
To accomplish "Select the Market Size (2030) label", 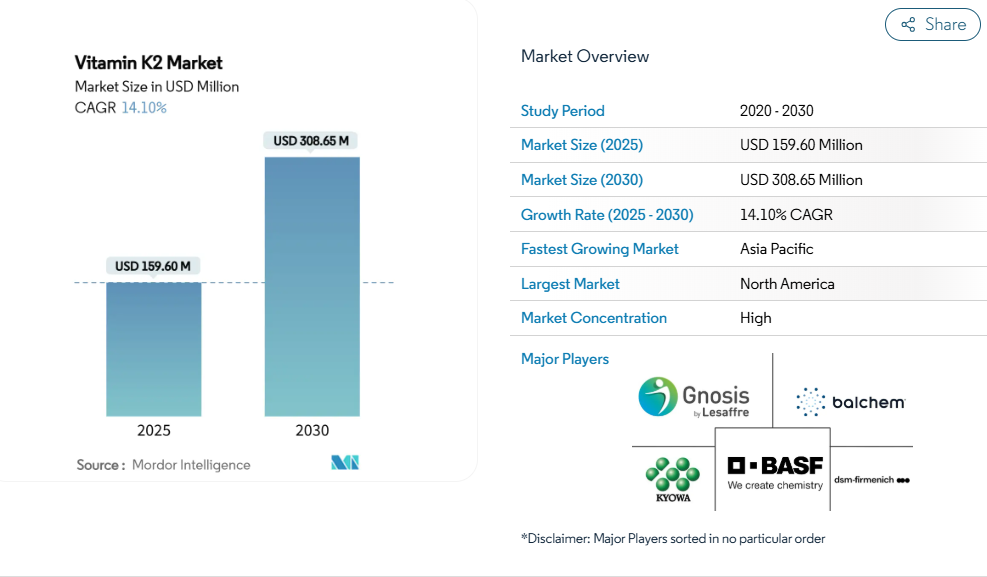I will [x=582, y=180].
